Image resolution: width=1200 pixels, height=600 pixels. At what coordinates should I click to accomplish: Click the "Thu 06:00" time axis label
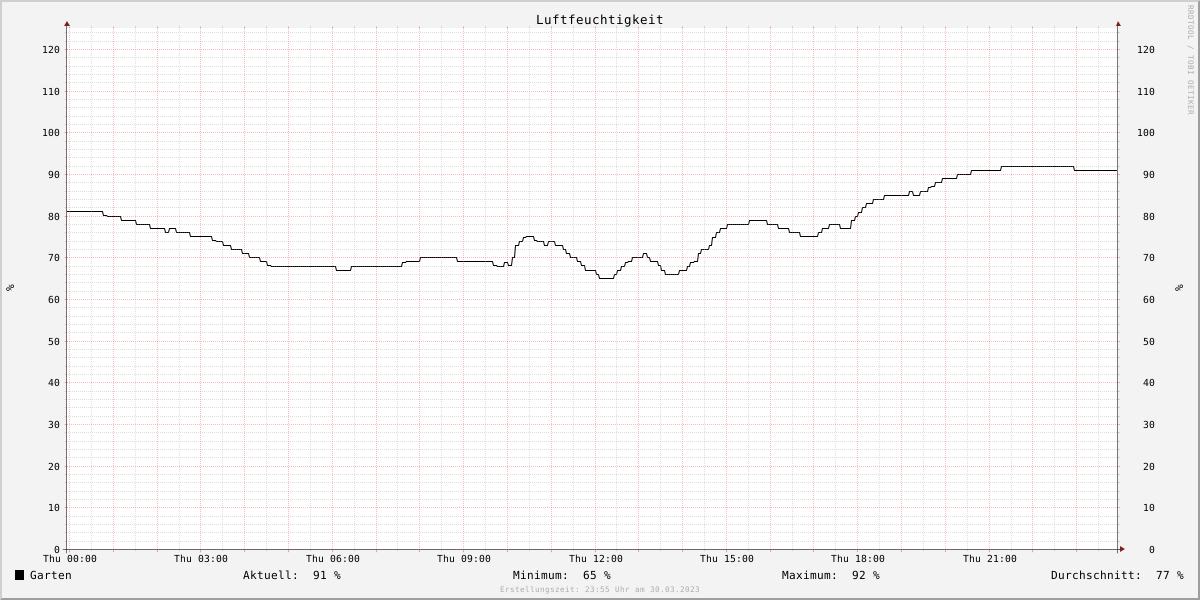coord(333,559)
